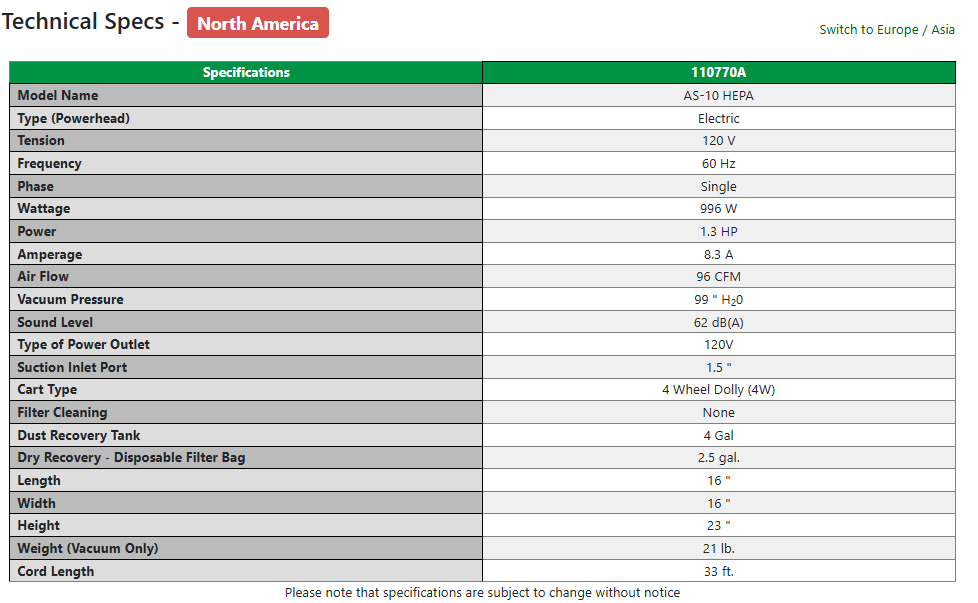Image resolution: width=978 pixels, height=603 pixels.
Task: Click the Power row label
Action: tap(37, 231)
